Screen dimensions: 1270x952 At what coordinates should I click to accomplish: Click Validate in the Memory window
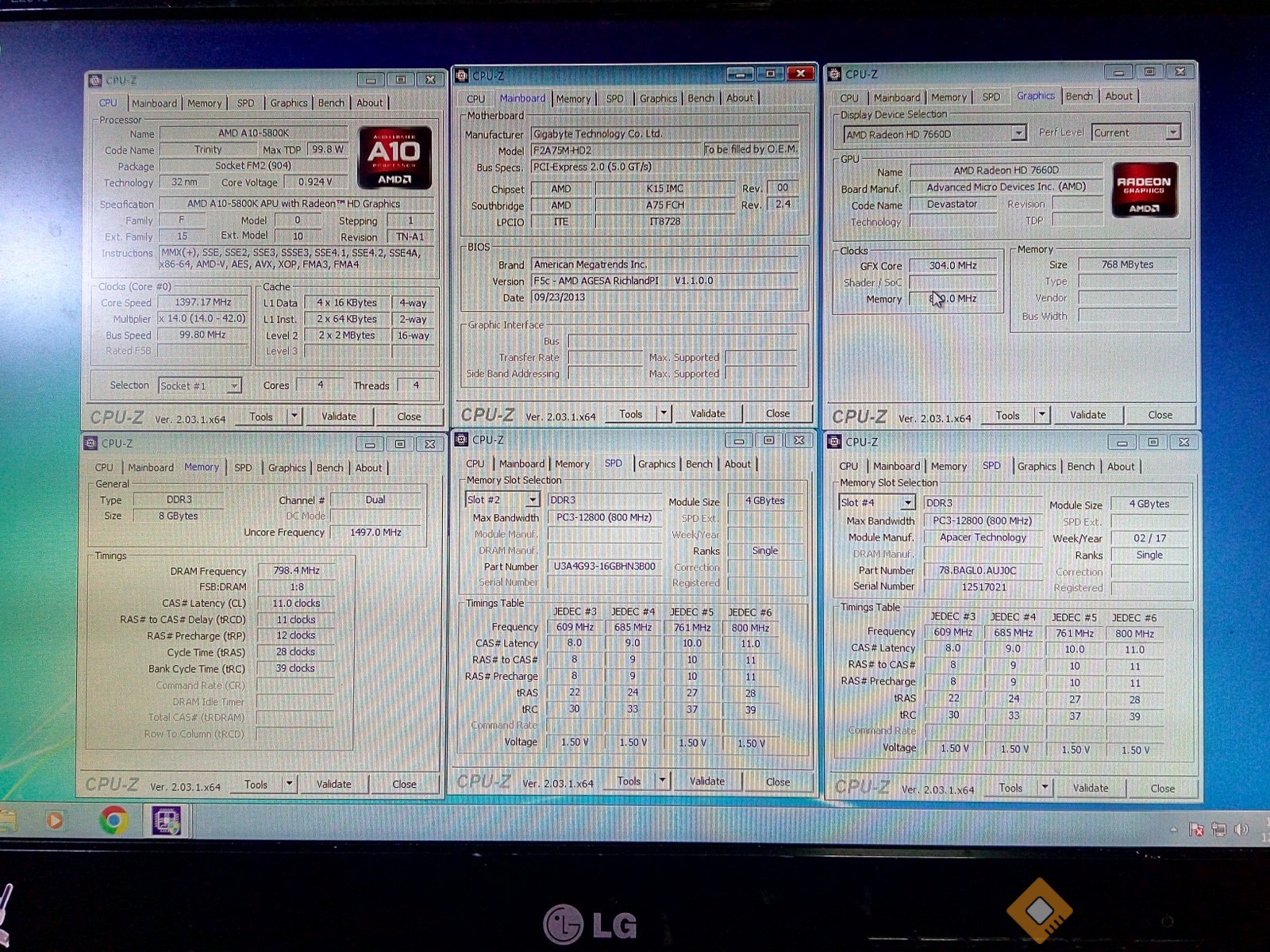click(x=334, y=784)
